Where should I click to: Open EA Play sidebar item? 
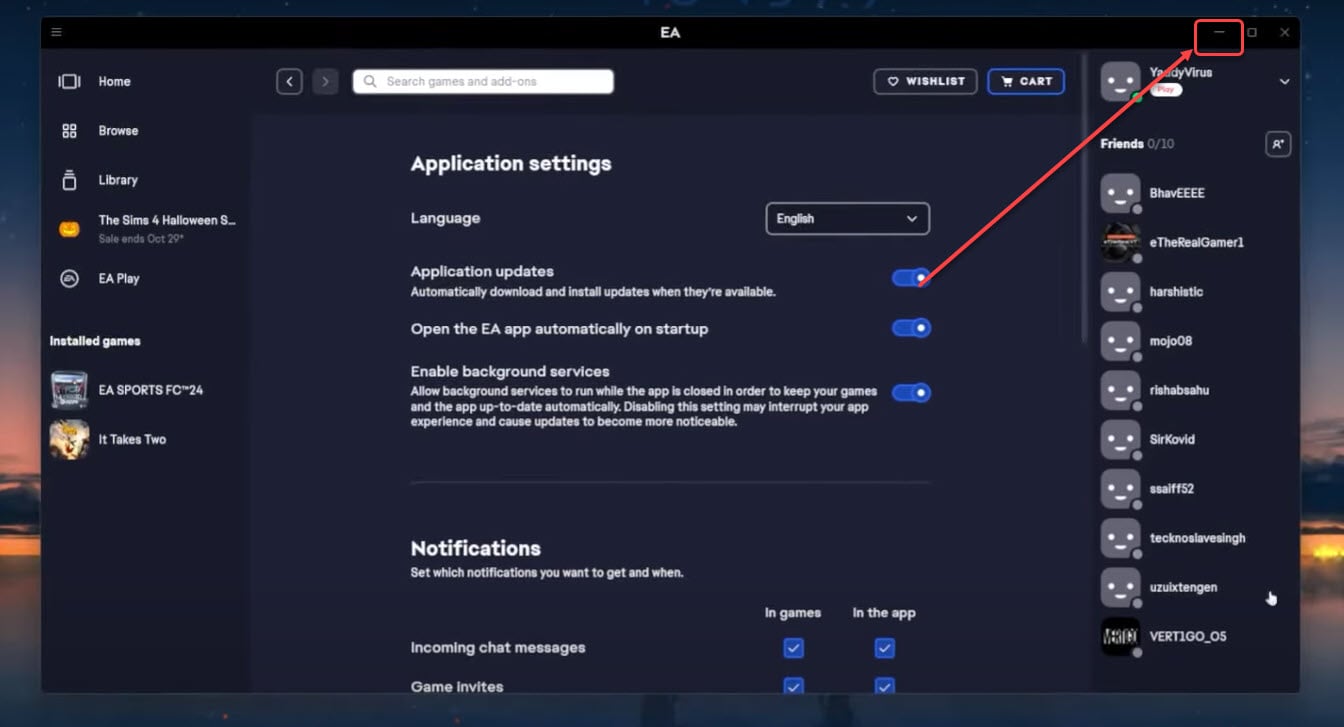pyautogui.click(x=119, y=279)
